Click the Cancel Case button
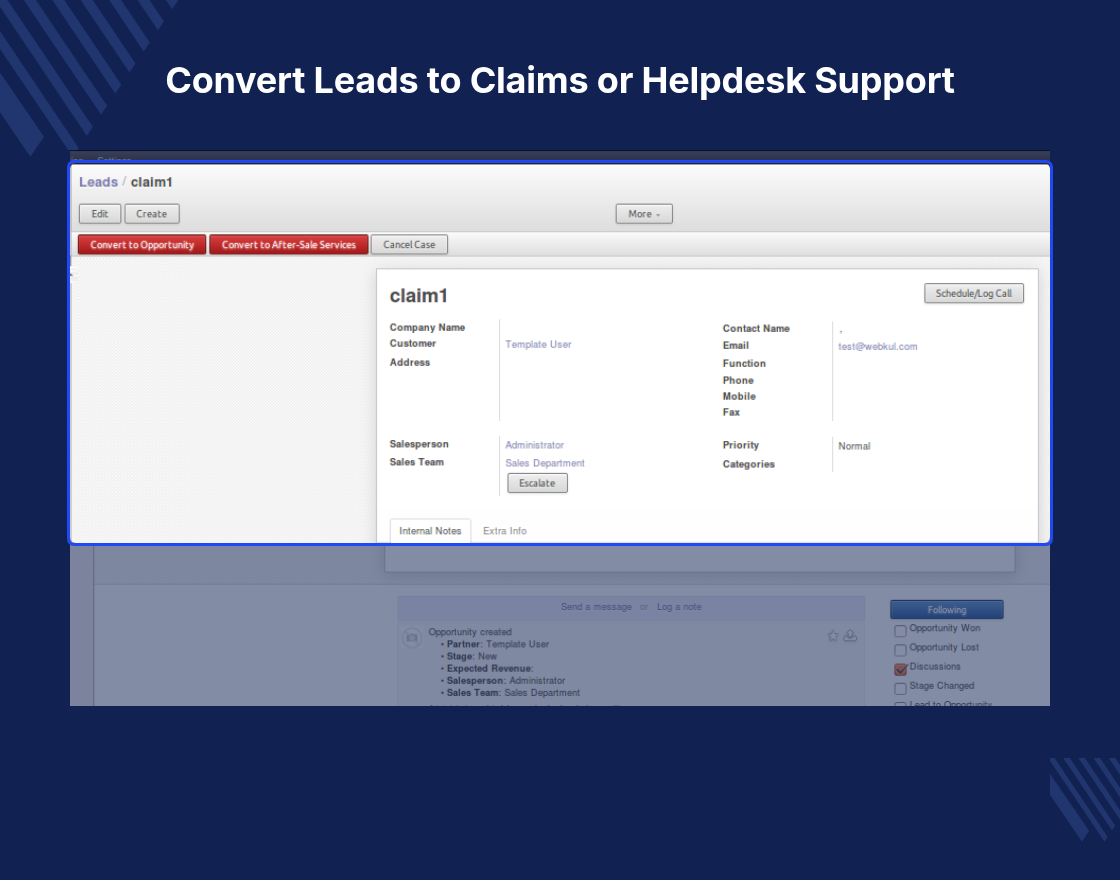The image size is (1120, 880). coord(409,244)
